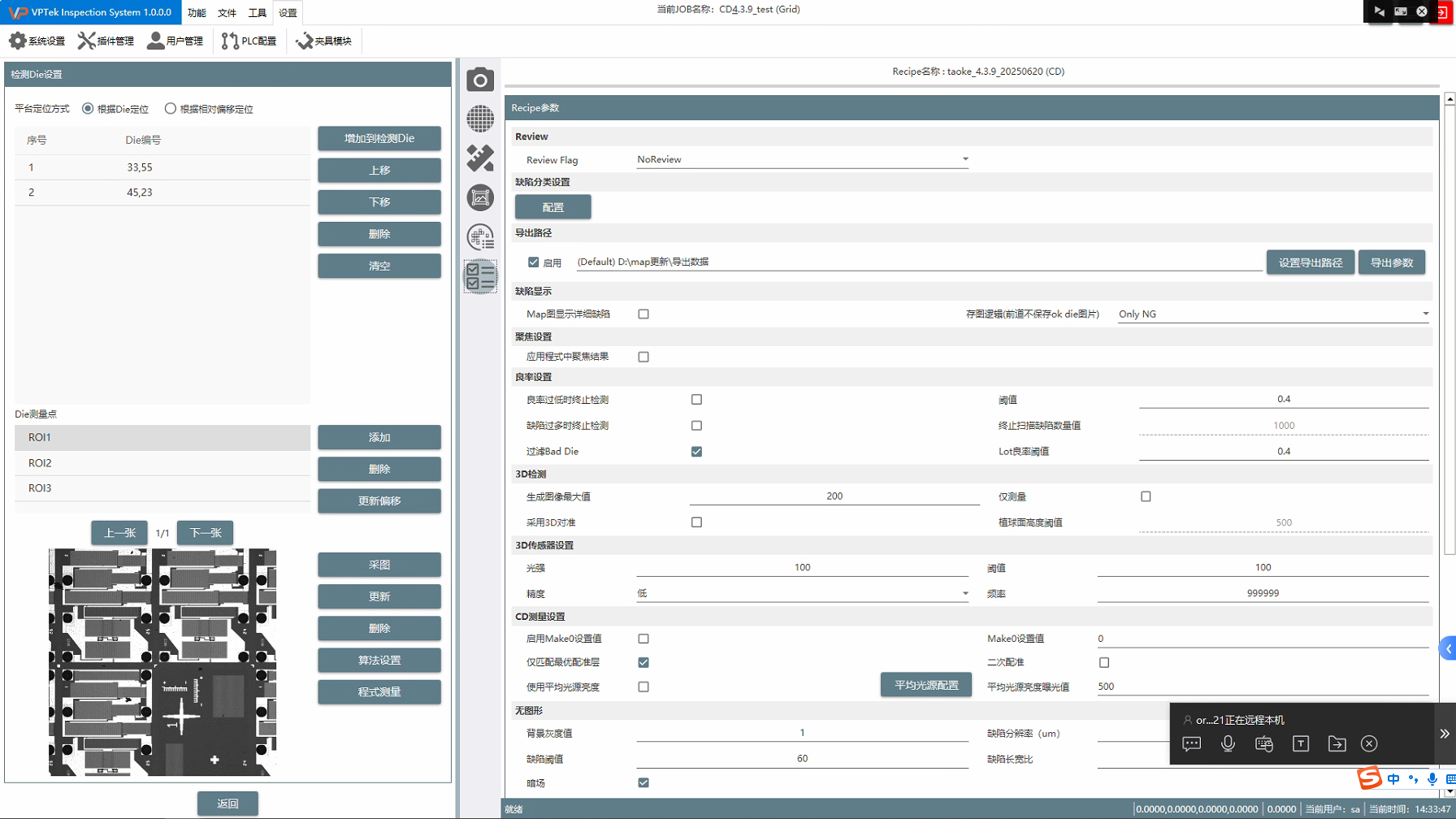Open the Review Flag NoReview dropdown
The width and height of the screenshot is (1456, 819).
[x=802, y=159]
